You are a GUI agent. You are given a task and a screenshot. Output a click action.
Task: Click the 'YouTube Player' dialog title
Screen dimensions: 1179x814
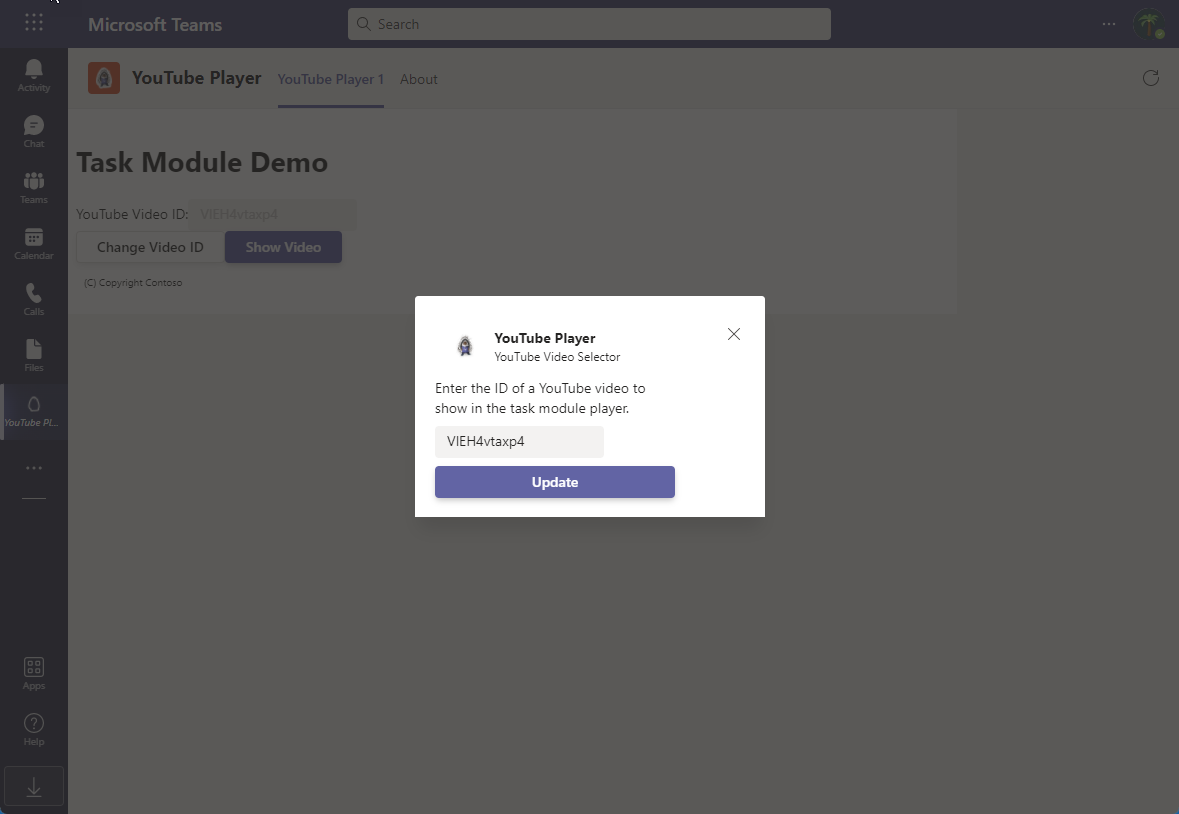(545, 338)
